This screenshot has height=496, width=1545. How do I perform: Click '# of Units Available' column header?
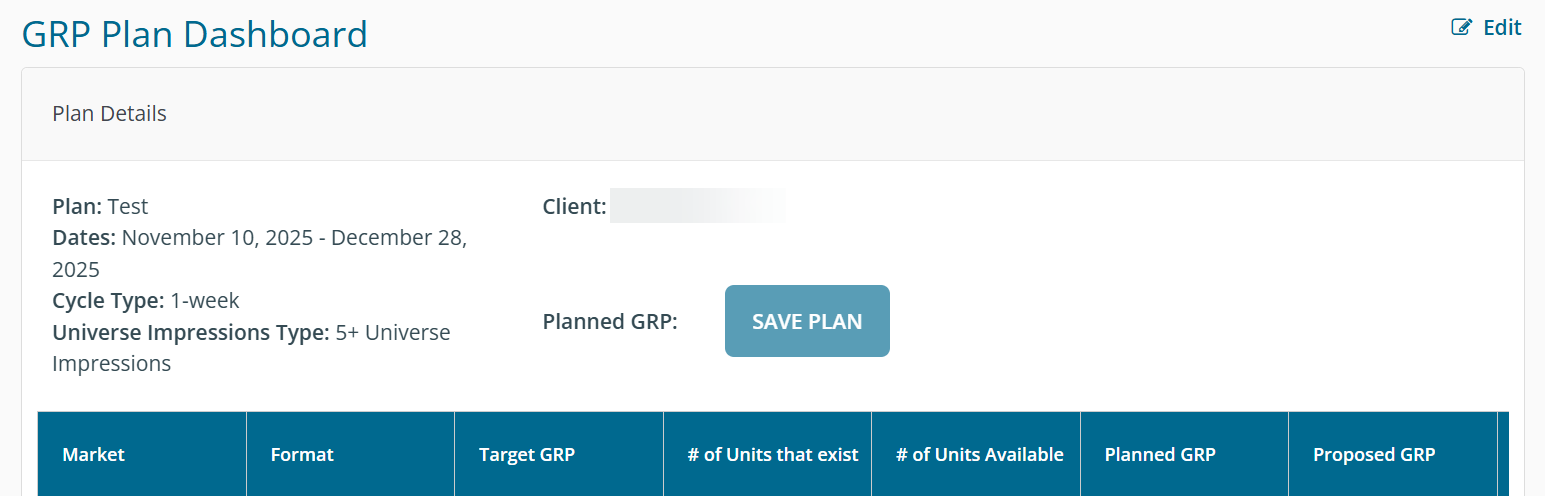980,455
